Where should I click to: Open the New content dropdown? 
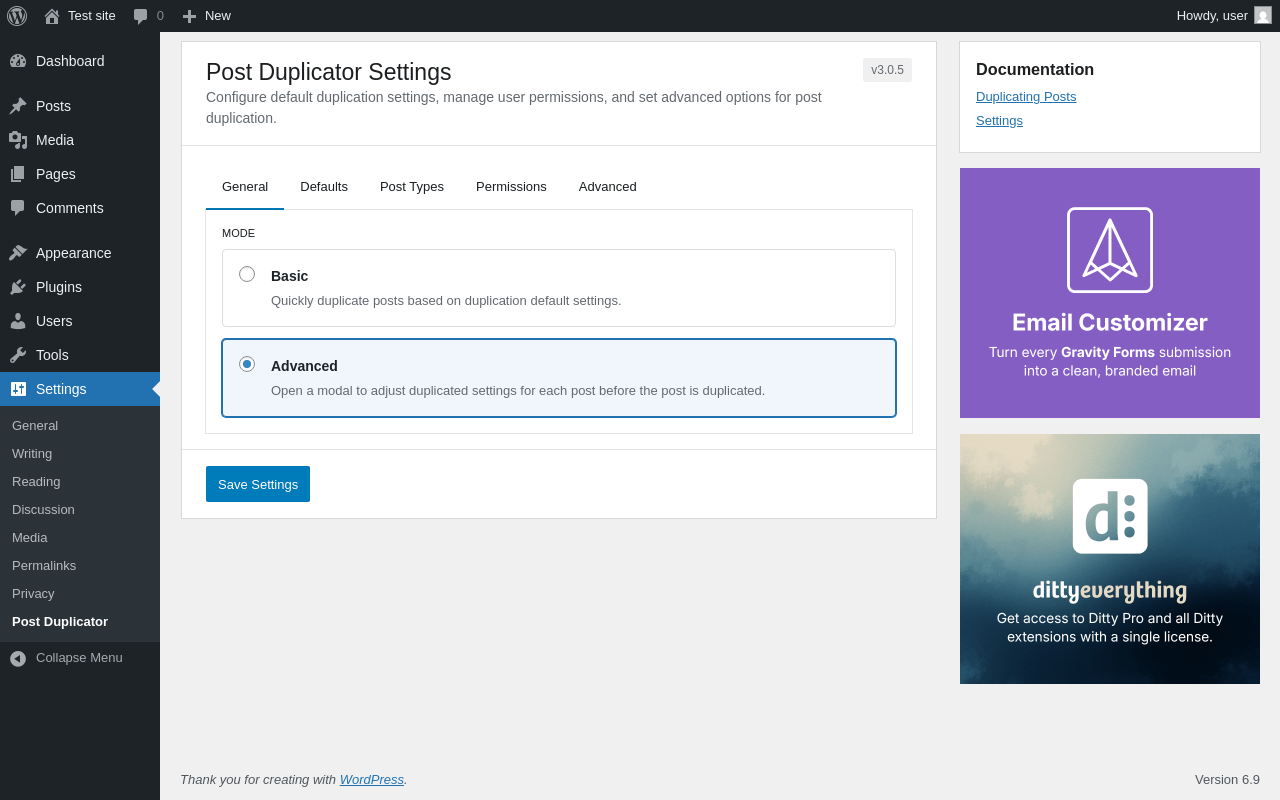pos(207,16)
